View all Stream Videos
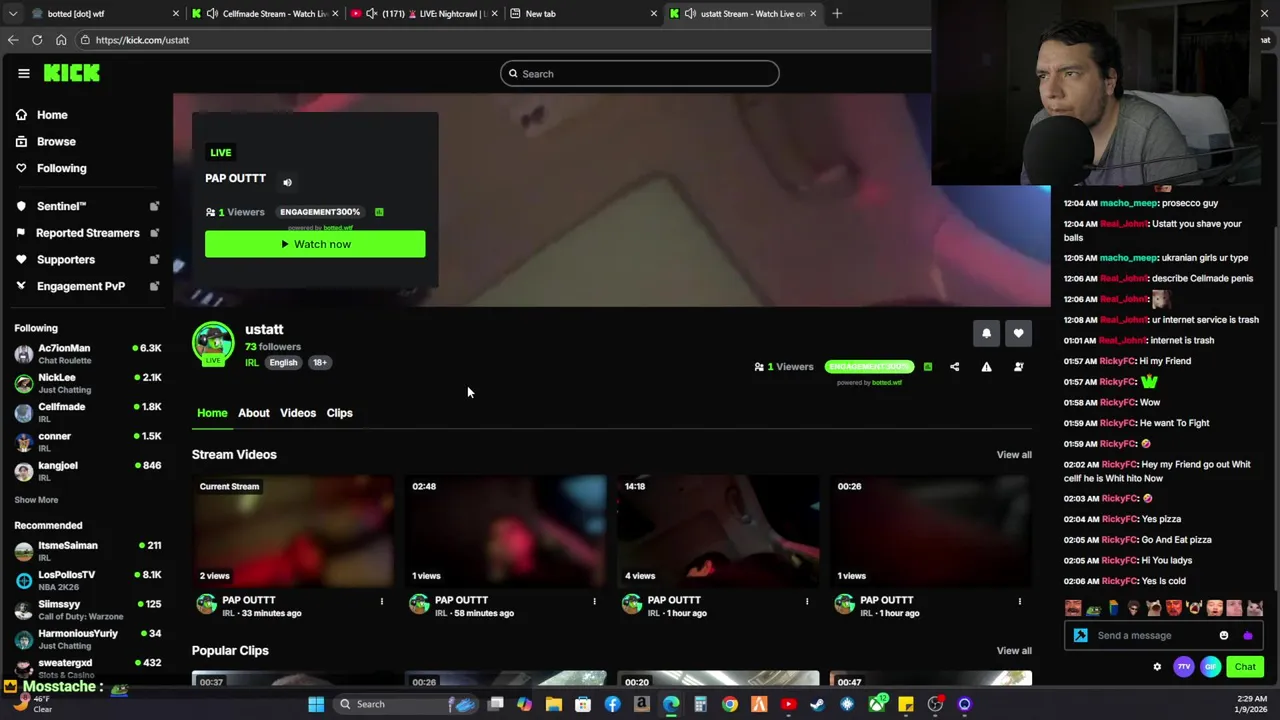The width and height of the screenshot is (1280, 720). click(1014, 455)
